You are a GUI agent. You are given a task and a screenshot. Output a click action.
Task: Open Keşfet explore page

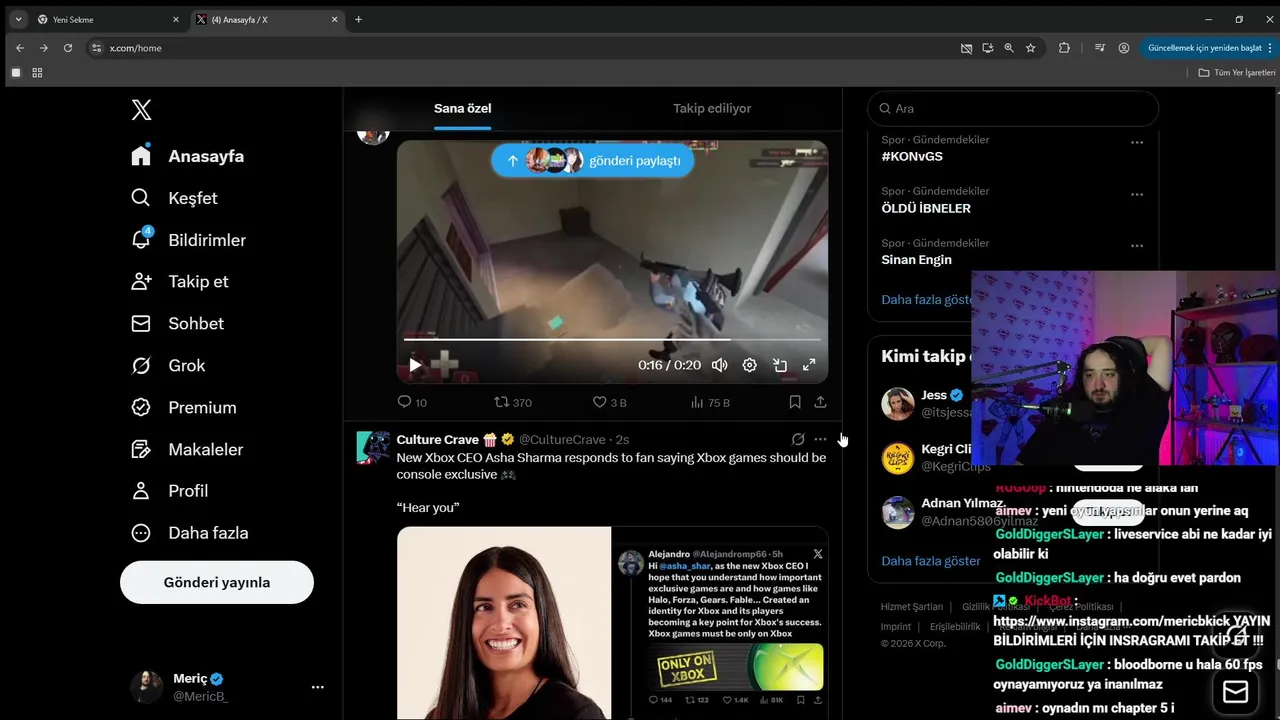click(x=174, y=198)
